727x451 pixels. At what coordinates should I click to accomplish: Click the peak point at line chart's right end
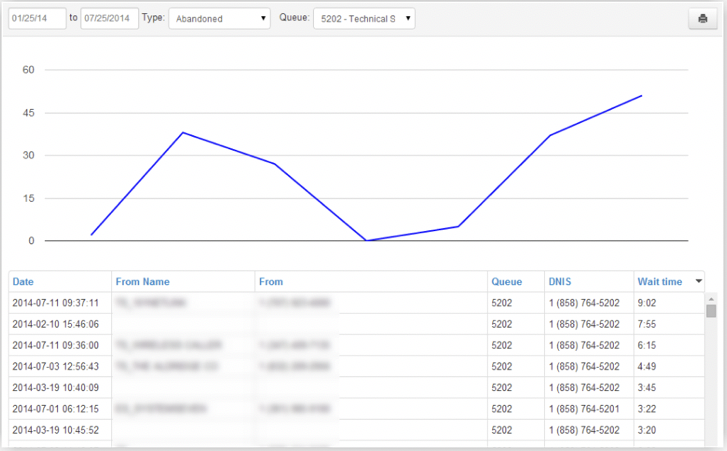click(x=641, y=96)
